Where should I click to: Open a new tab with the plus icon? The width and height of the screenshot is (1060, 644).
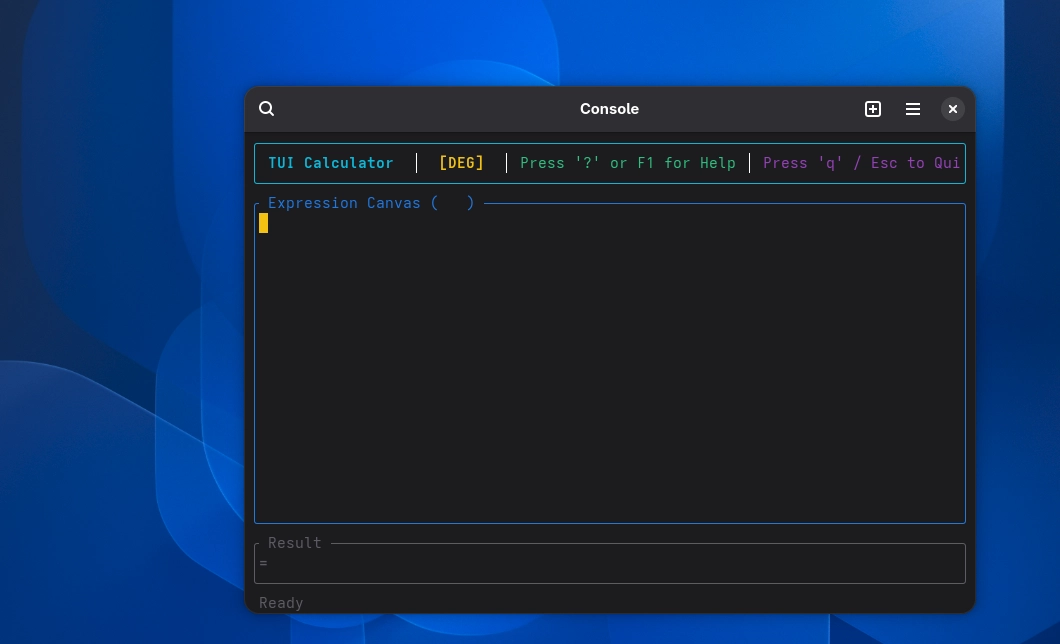coord(873,109)
